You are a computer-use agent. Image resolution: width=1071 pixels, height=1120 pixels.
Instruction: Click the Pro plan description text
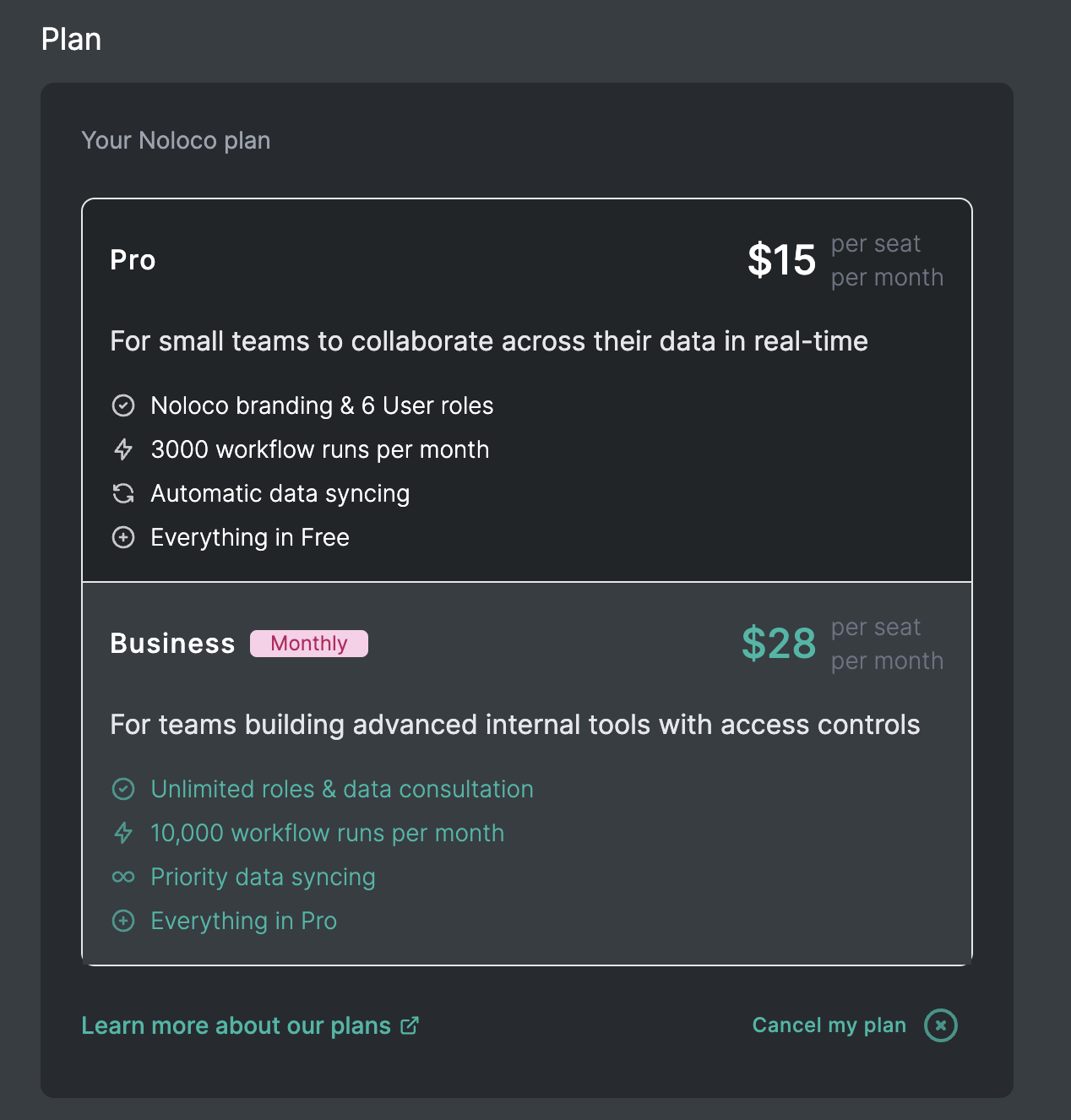pos(489,341)
